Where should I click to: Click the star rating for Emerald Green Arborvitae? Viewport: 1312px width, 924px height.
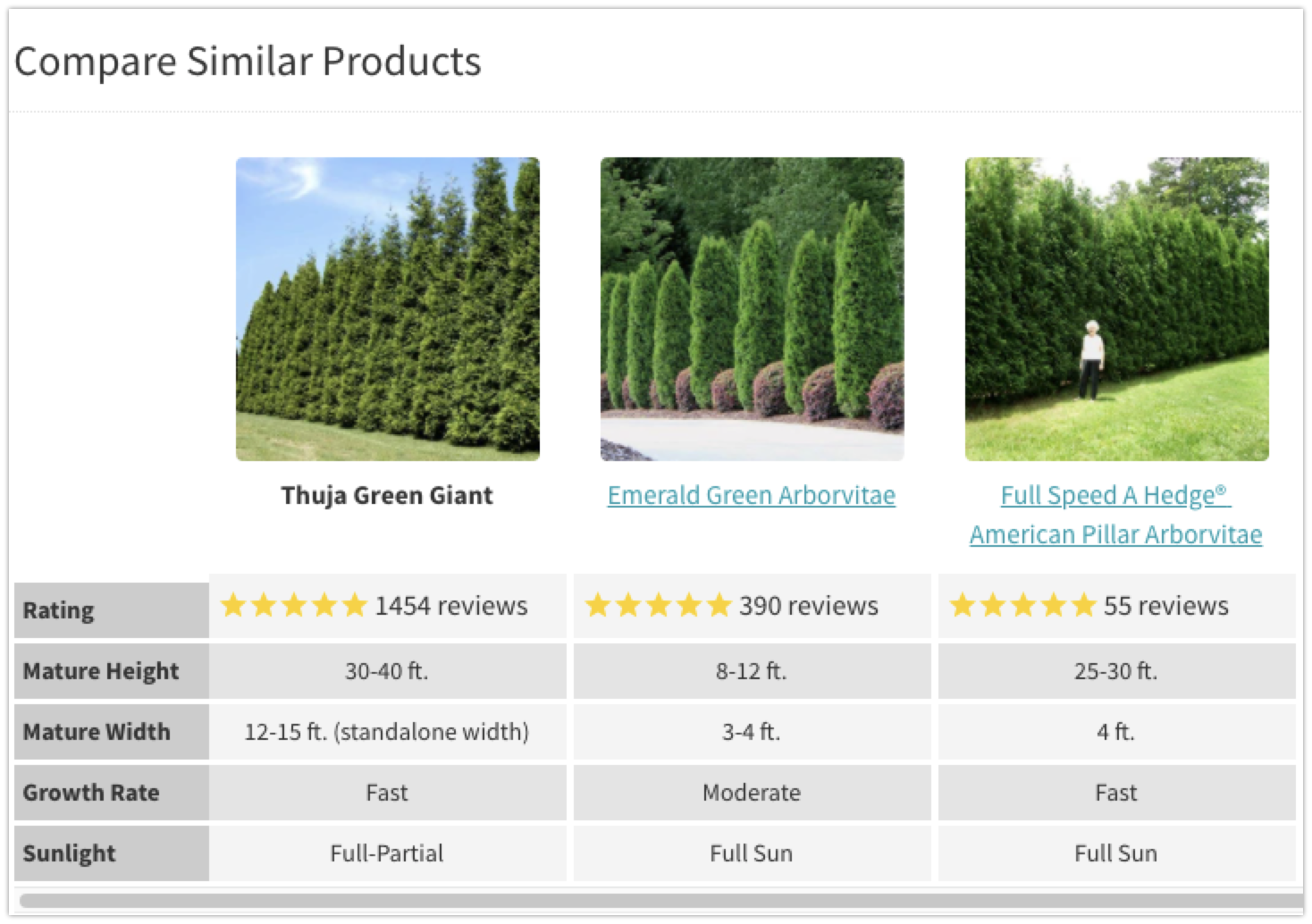[x=657, y=606]
